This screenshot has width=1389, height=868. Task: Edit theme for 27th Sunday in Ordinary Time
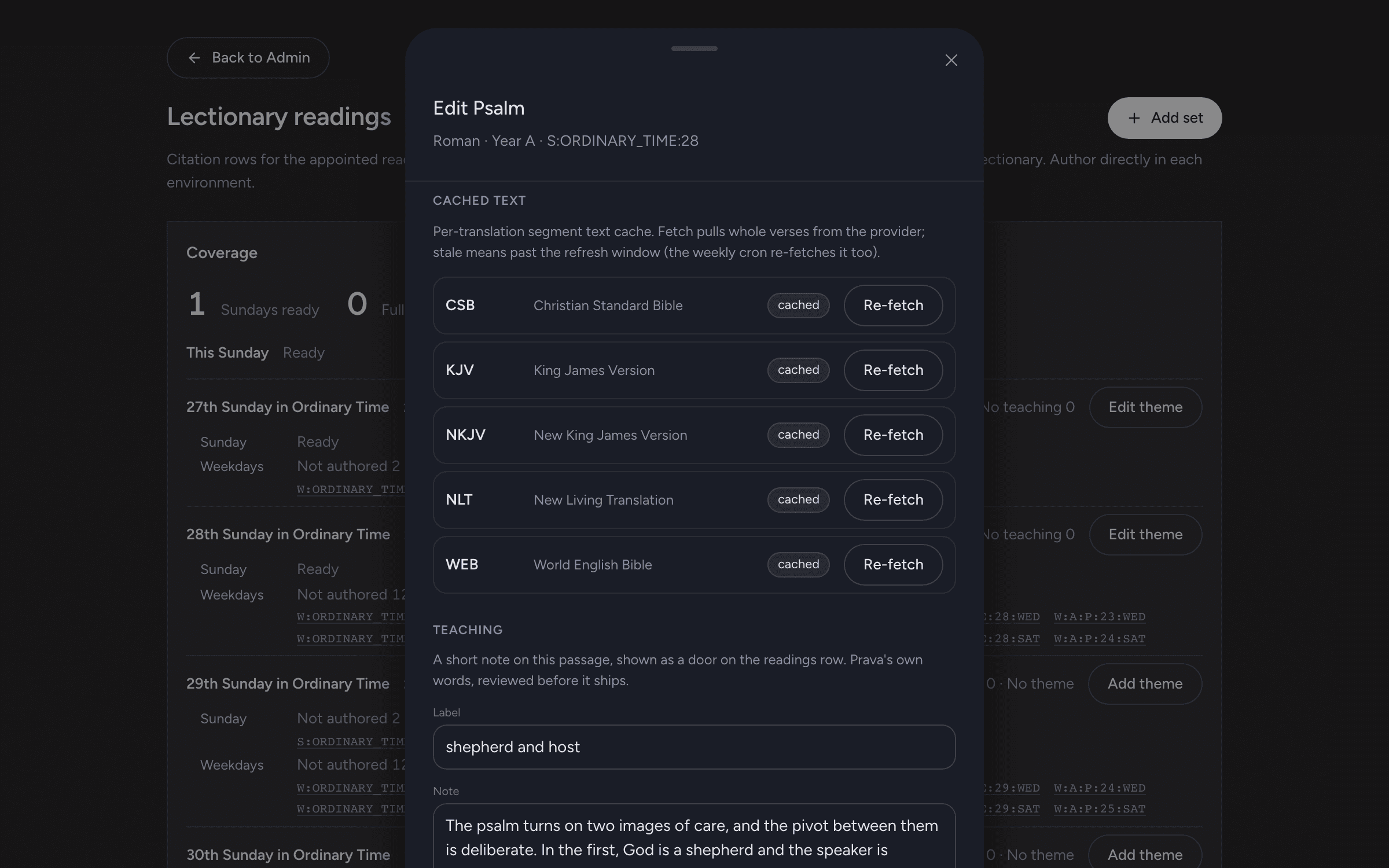(x=1145, y=407)
